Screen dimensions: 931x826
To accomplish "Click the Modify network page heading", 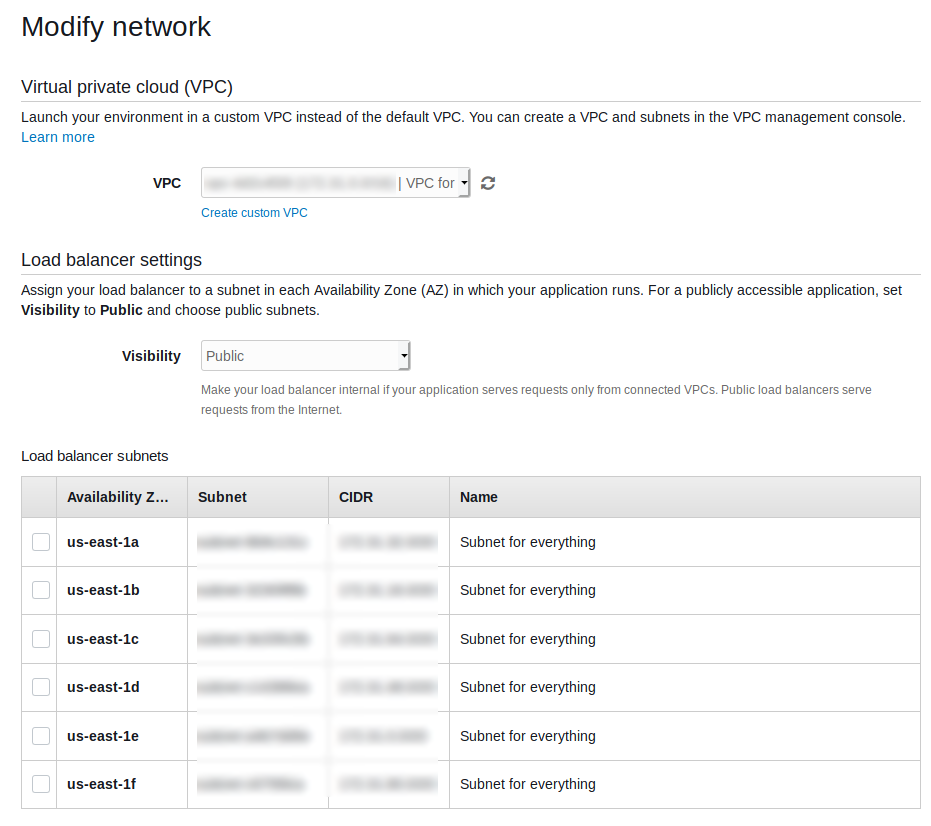I will [116, 27].
